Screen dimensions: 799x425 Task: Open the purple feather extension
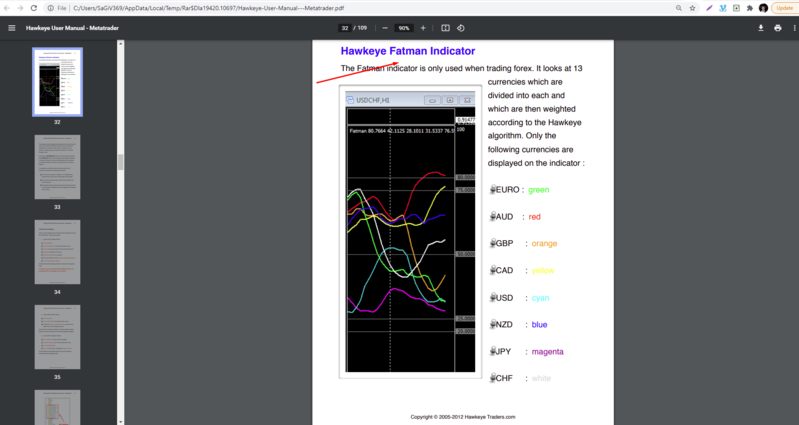[x=709, y=8]
